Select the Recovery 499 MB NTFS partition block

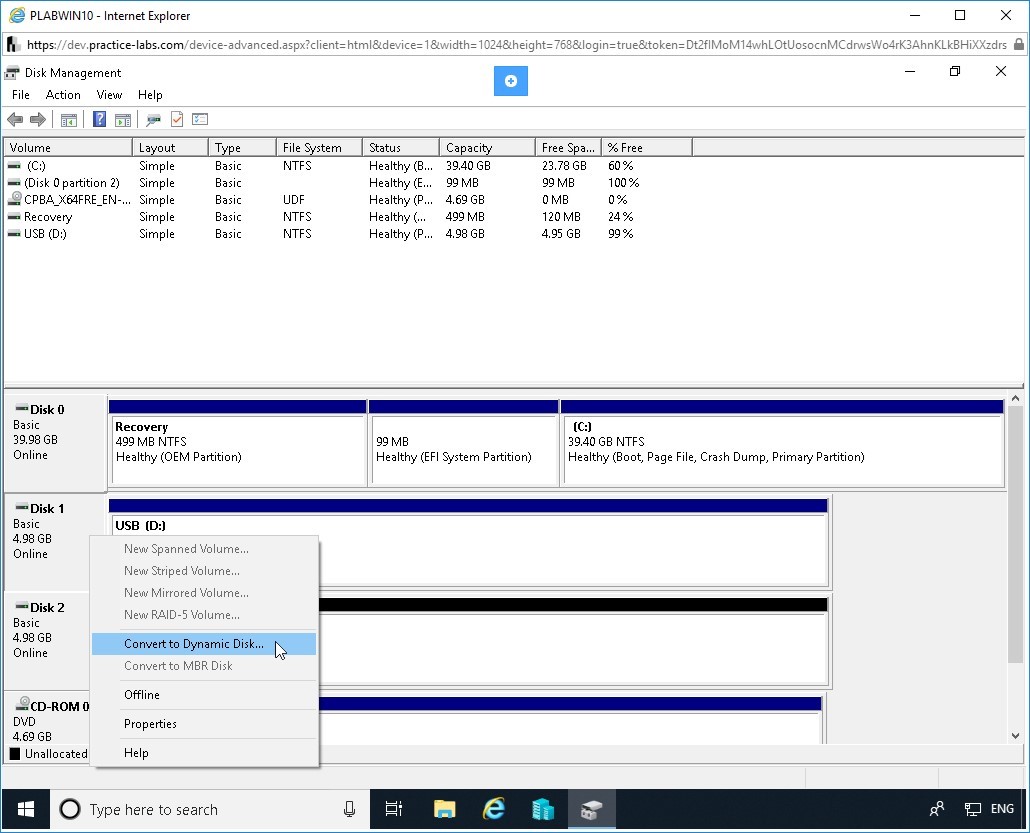238,443
